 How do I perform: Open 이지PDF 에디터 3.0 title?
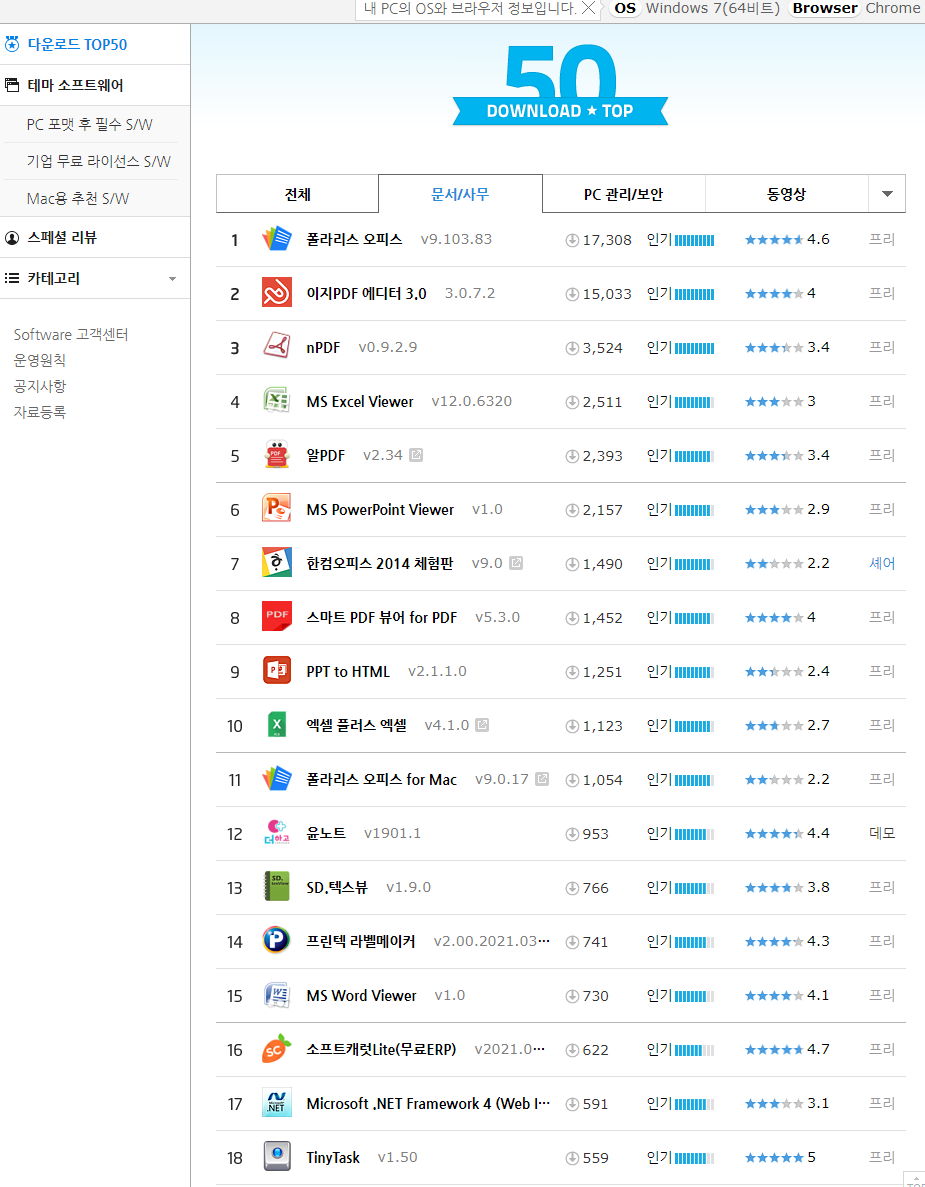pos(366,293)
